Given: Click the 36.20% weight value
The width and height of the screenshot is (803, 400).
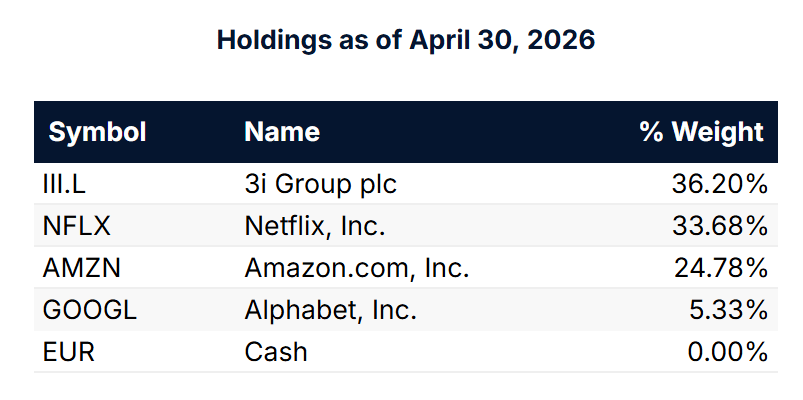Looking at the screenshot, I should point(720,184).
